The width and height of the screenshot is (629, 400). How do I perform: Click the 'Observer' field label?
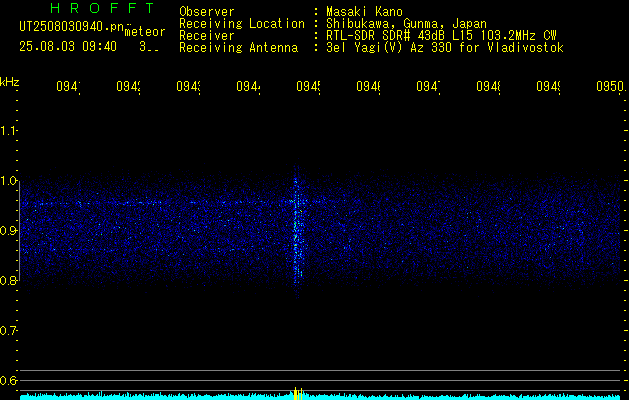[x=207, y=11]
